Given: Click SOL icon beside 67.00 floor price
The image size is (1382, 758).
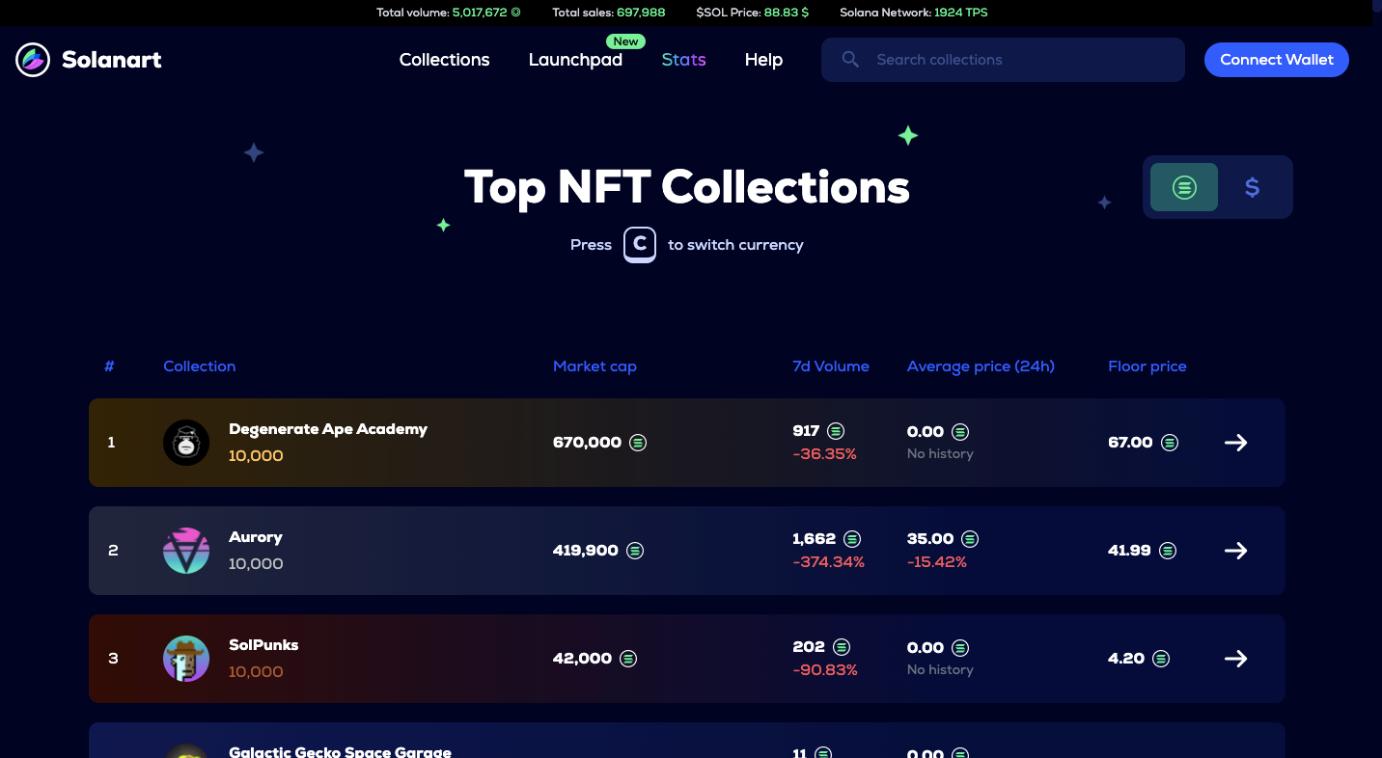Looking at the screenshot, I should coord(1169,442).
